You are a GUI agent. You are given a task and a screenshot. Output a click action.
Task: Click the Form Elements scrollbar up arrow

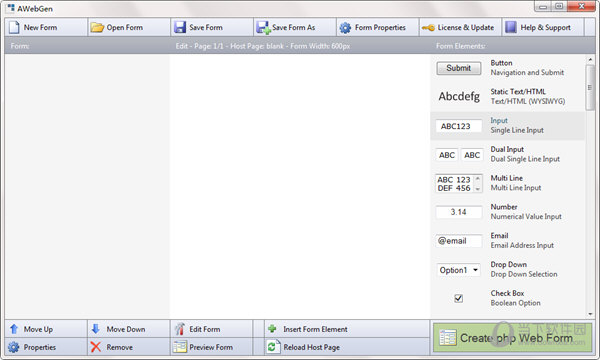click(x=590, y=59)
